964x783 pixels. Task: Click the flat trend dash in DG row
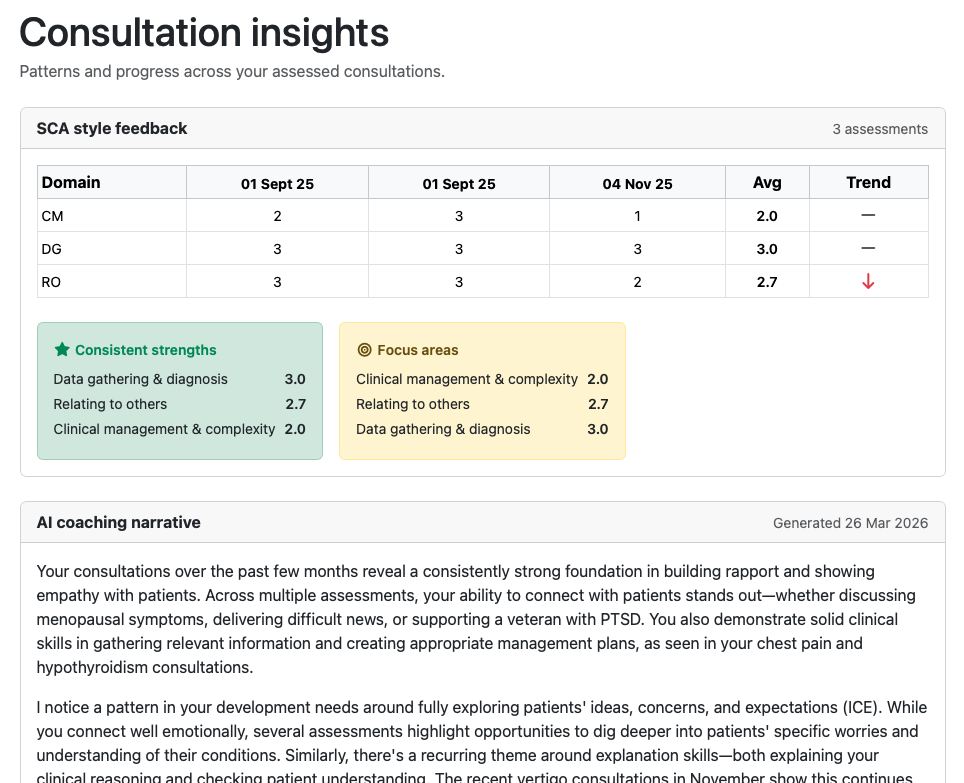click(868, 249)
